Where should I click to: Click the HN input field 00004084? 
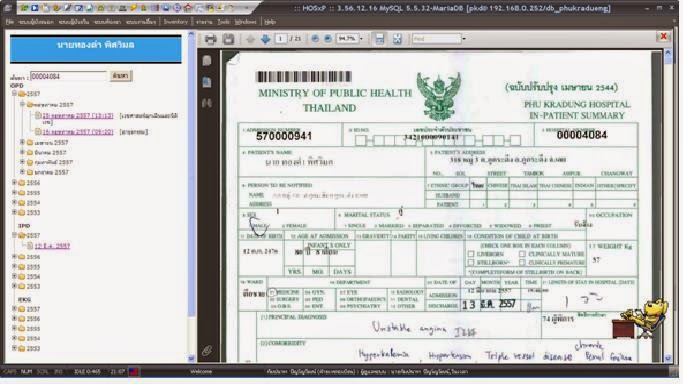[x=68, y=76]
